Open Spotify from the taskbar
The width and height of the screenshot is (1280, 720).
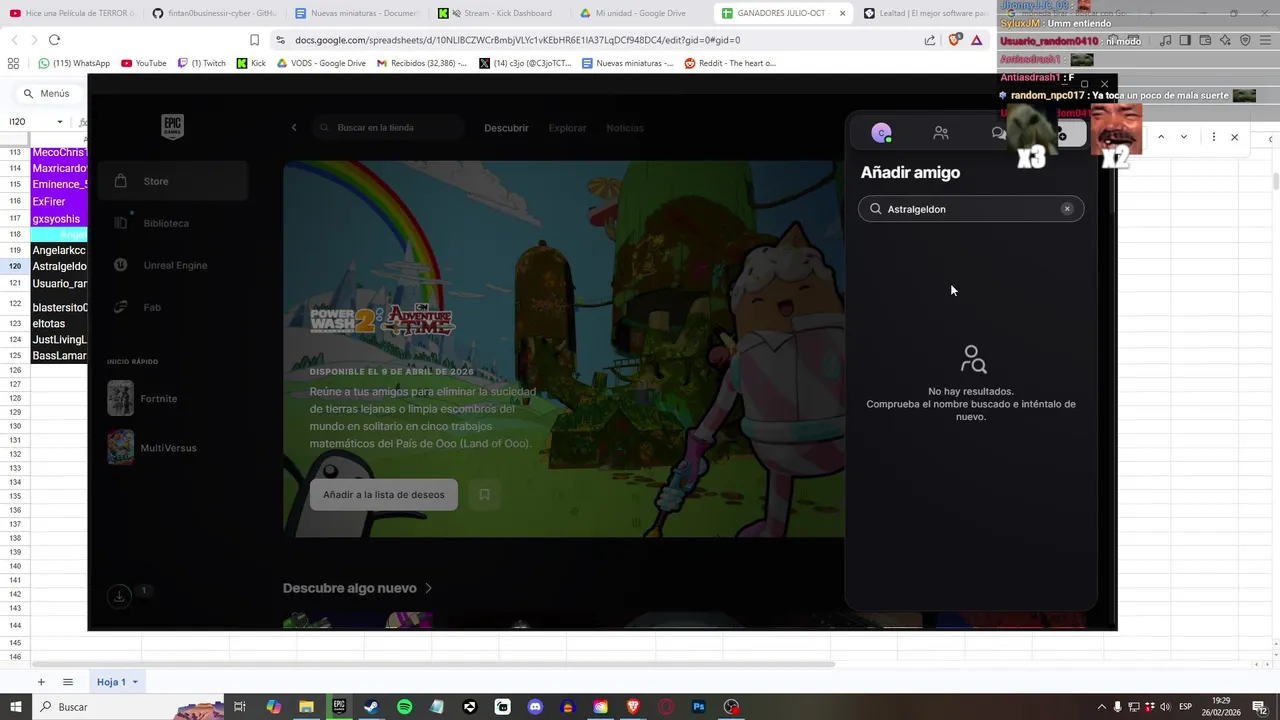click(x=404, y=707)
